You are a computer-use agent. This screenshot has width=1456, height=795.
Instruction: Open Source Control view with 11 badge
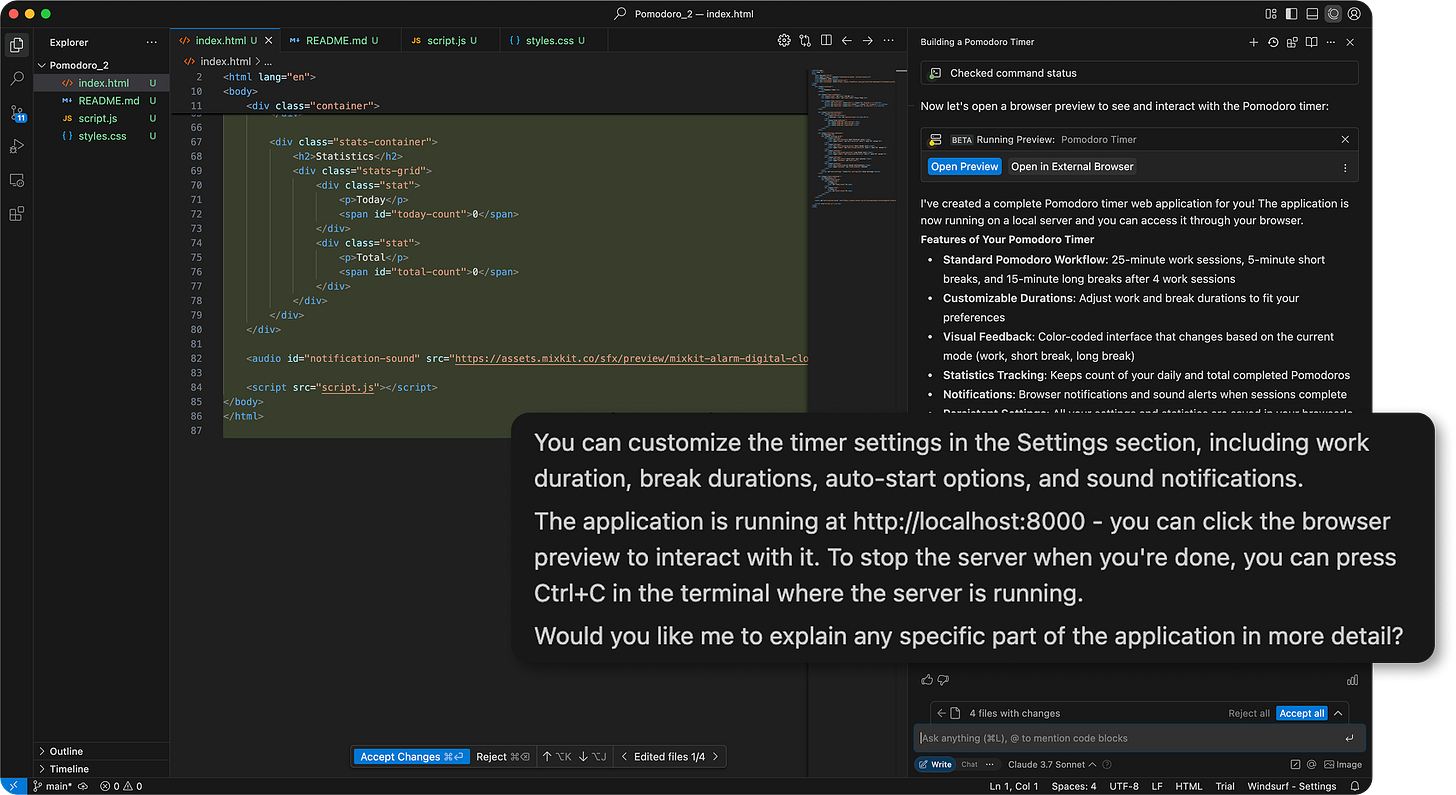(x=16, y=113)
